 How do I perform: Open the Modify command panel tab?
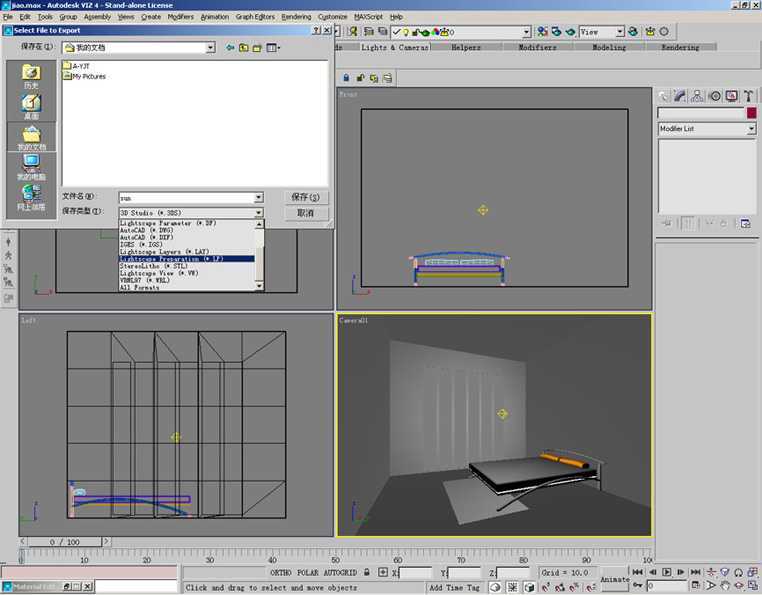click(x=679, y=96)
